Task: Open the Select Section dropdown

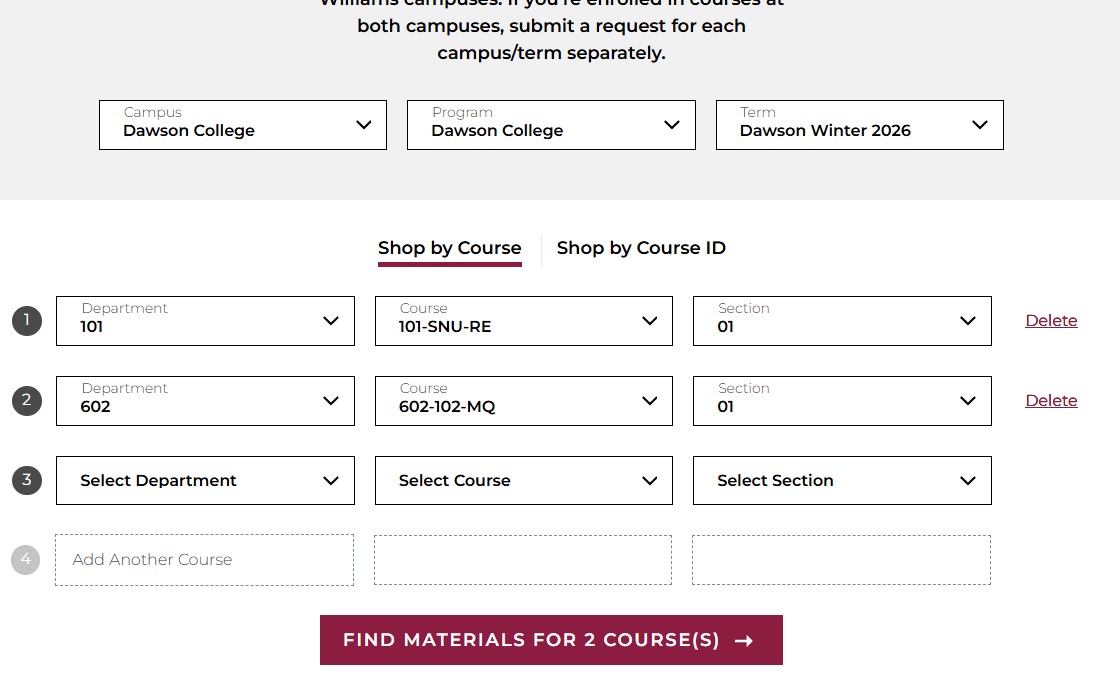Action: point(841,481)
